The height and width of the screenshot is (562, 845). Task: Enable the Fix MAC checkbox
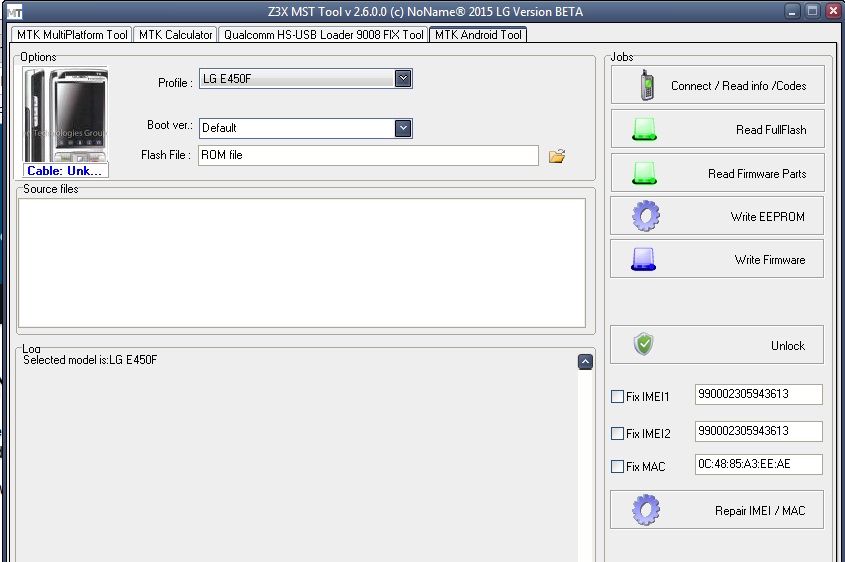pos(618,467)
